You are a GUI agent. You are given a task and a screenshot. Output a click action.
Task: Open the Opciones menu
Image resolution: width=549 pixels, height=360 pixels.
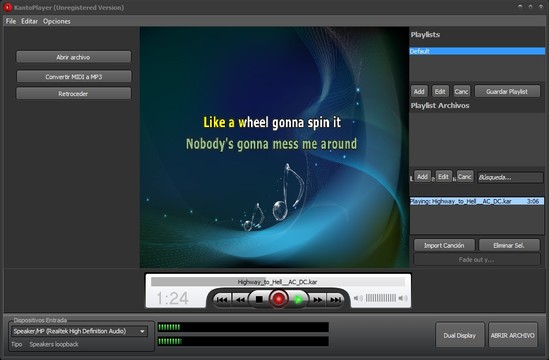57,21
